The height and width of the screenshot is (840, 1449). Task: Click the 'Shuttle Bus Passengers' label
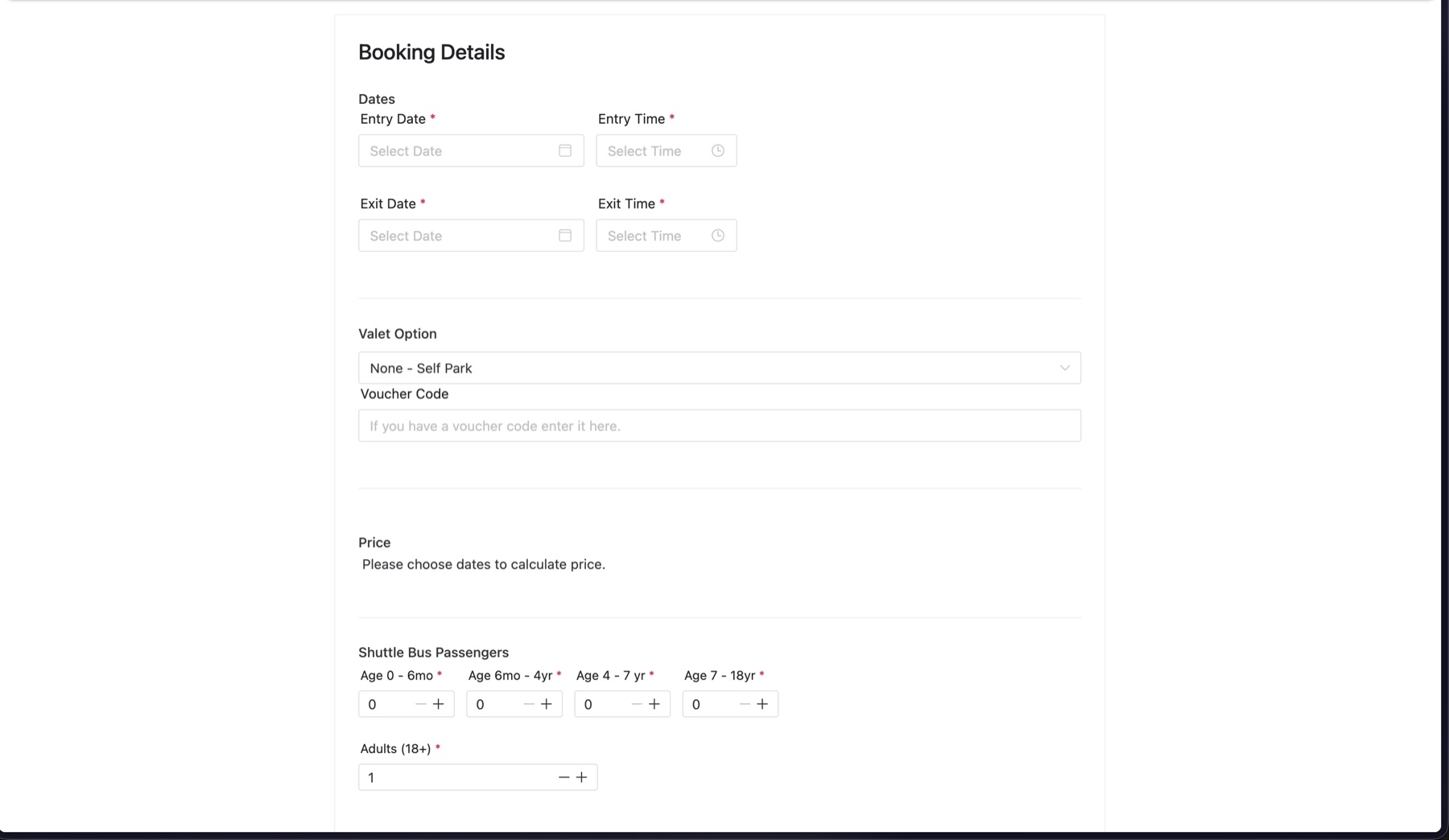pos(433,653)
